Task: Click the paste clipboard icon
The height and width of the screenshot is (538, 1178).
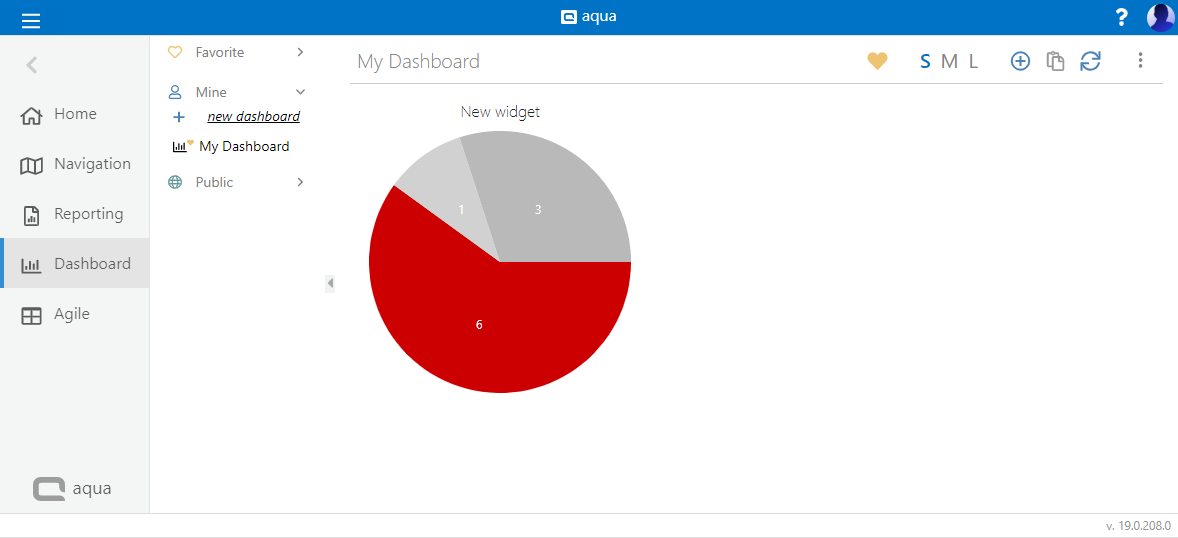Action: (1055, 61)
